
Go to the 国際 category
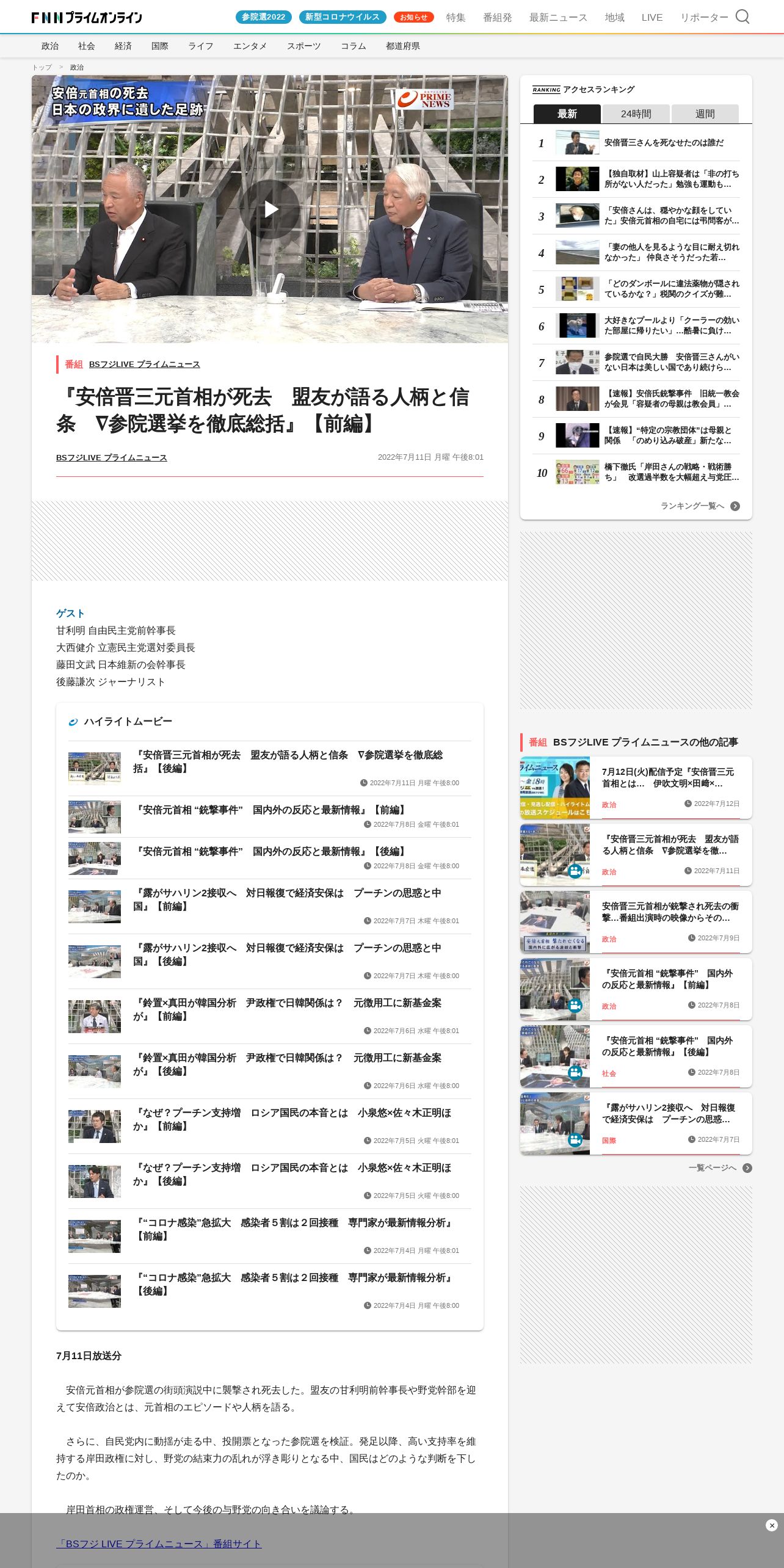click(160, 46)
